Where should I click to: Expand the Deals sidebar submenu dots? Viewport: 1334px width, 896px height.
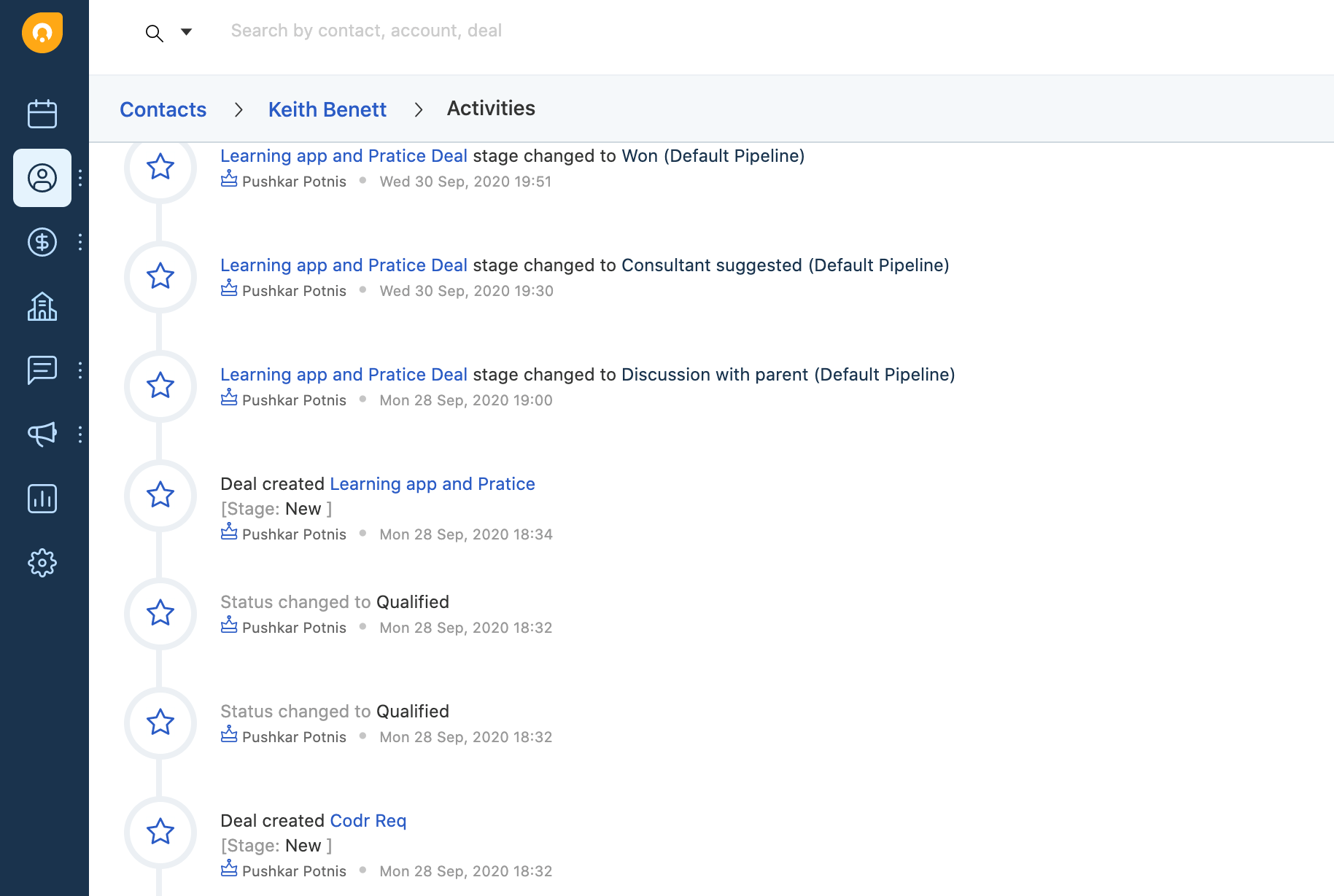(x=80, y=242)
